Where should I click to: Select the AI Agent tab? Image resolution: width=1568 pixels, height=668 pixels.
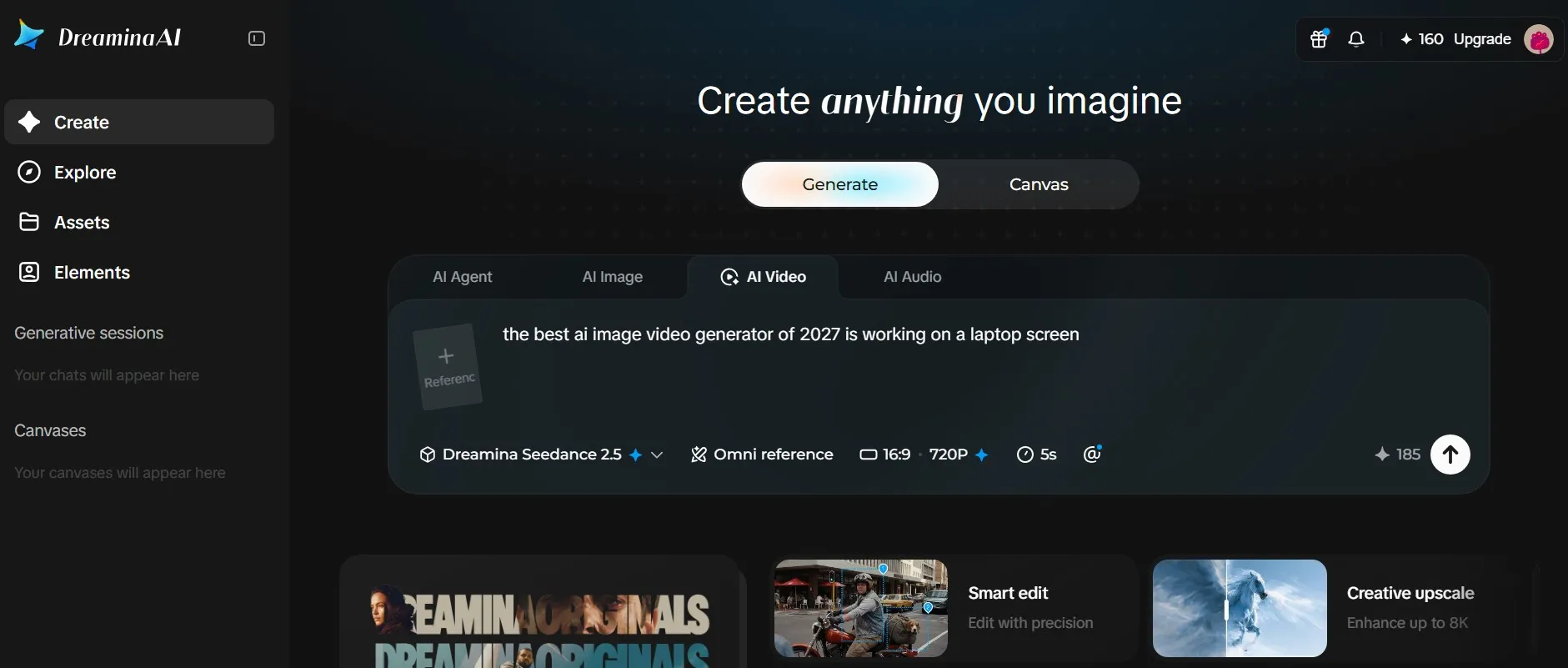[x=462, y=277]
